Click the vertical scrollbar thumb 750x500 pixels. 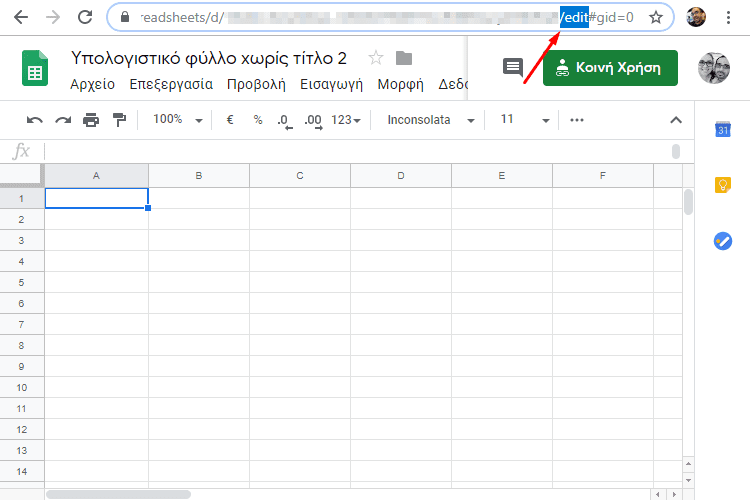pyautogui.click(x=688, y=202)
